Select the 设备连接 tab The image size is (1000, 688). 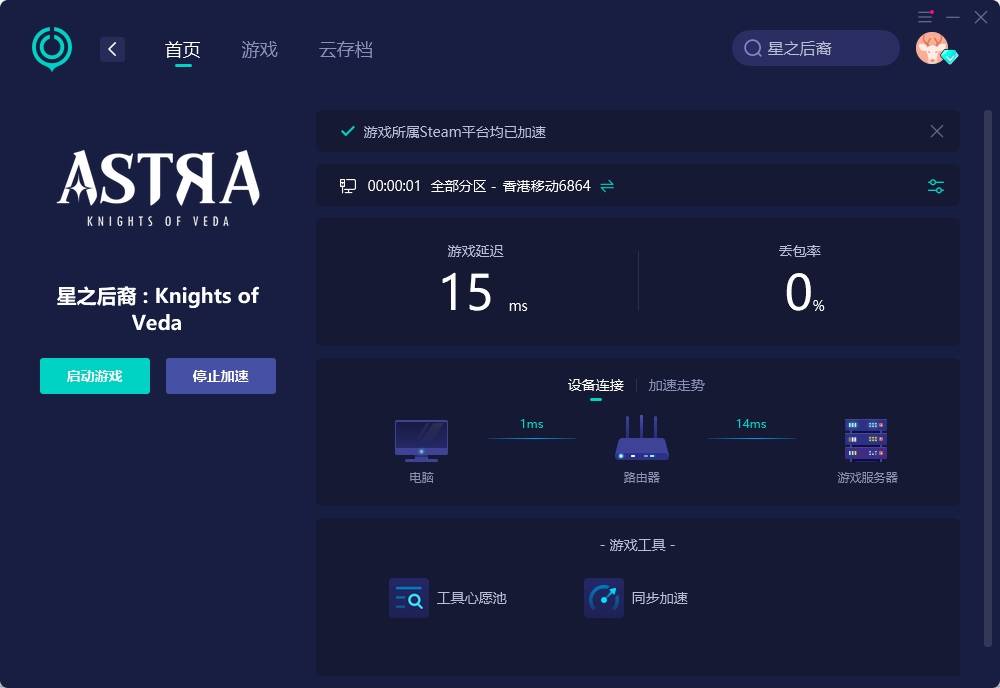[596, 385]
